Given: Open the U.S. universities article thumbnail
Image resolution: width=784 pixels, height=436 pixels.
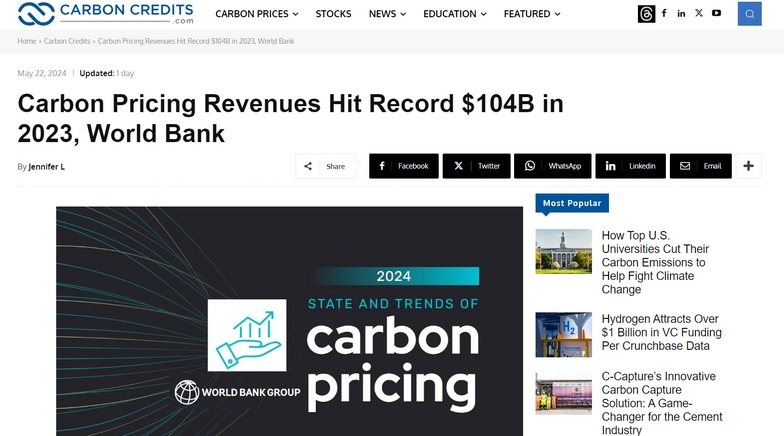Looking at the screenshot, I should pyautogui.click(x=563, y=251).
